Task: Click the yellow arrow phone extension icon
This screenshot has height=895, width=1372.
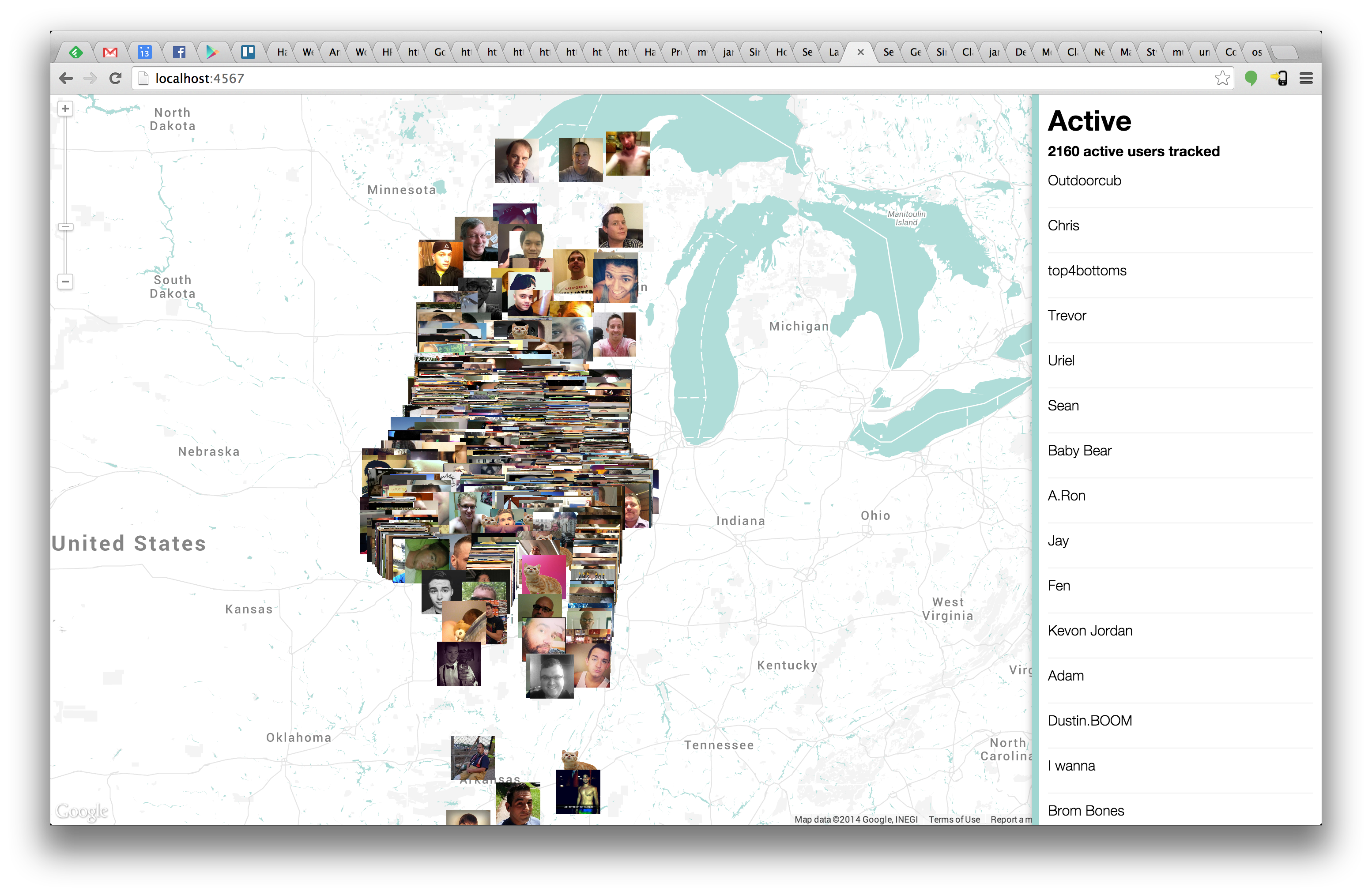Action: coord(1278,79)
